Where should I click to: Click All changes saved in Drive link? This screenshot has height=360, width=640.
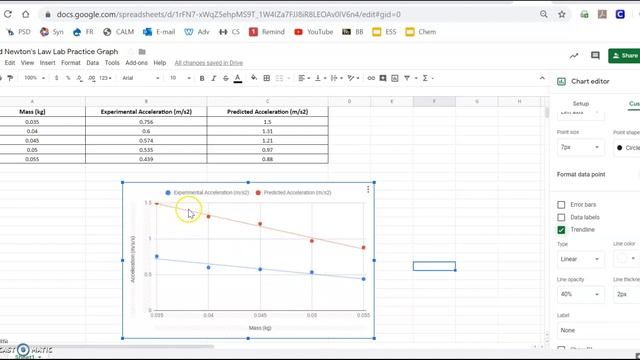click(209, 63)
